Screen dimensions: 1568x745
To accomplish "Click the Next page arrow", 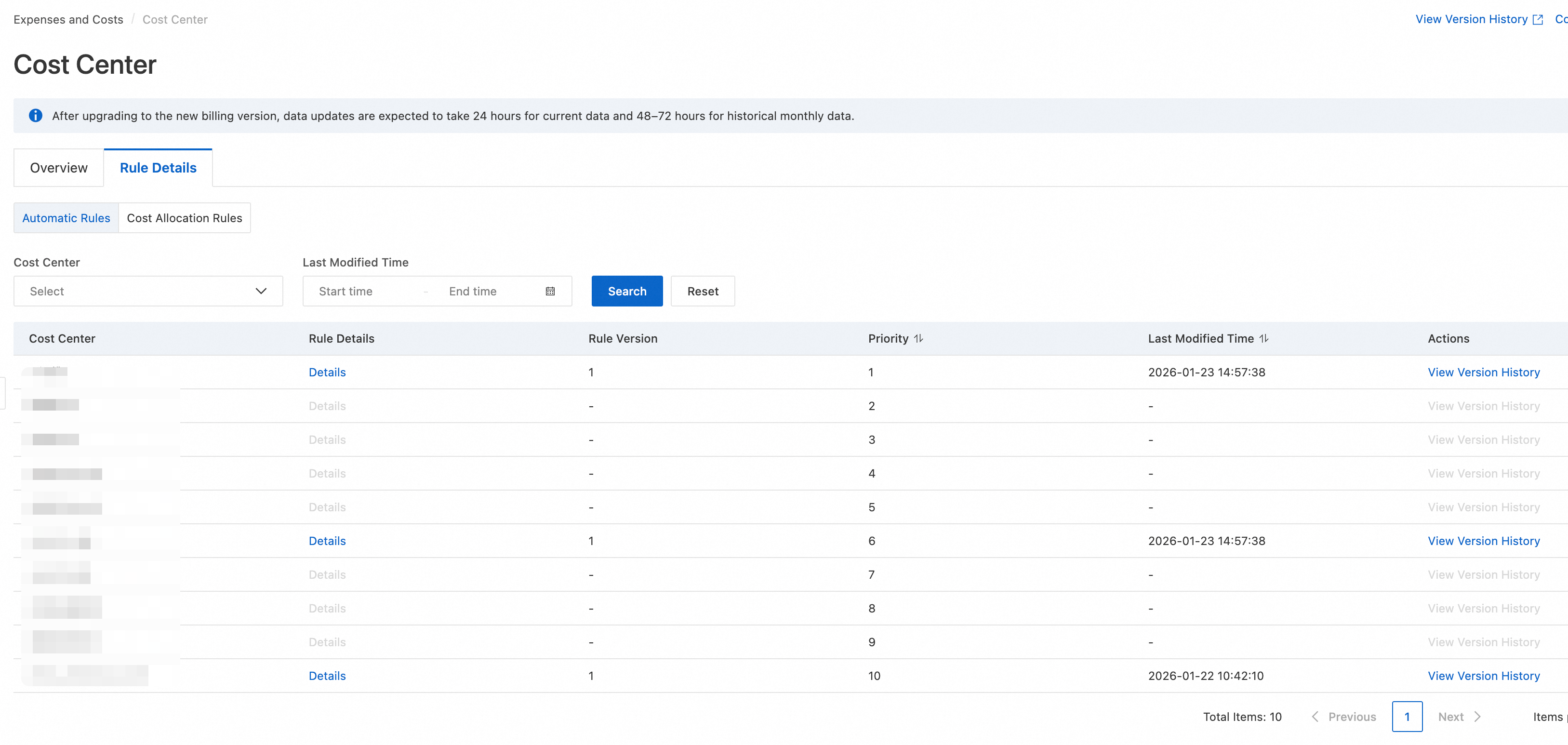I will point(1477,717).
